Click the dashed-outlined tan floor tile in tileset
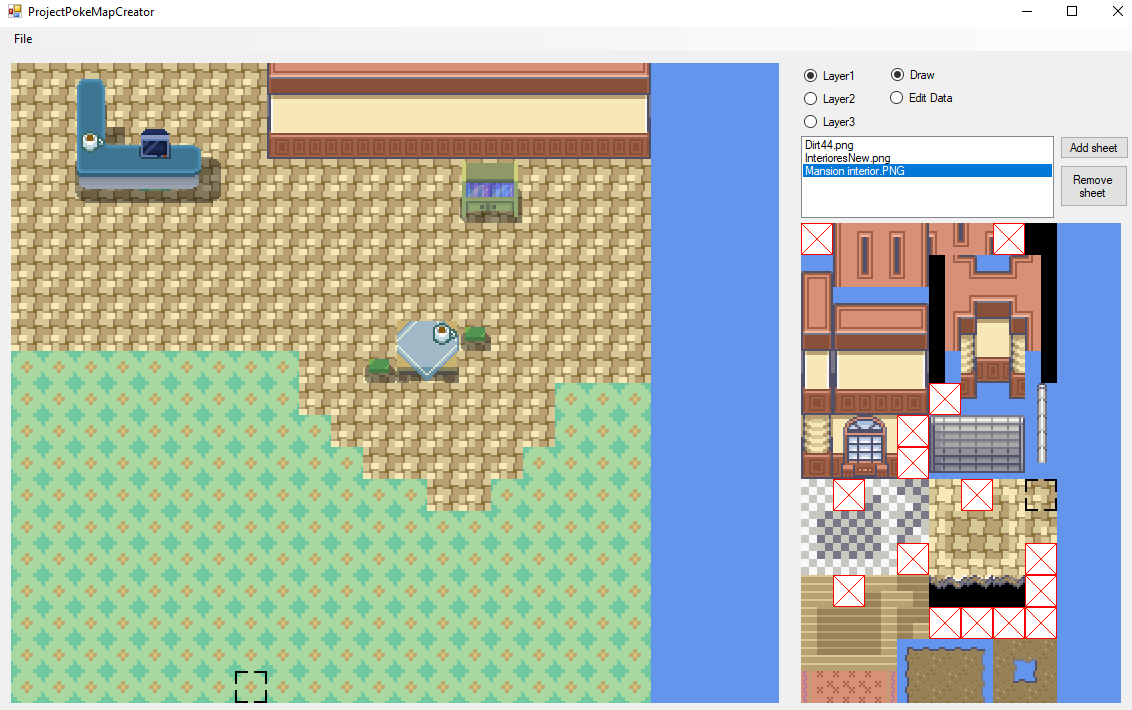Image resolution: width=1132 pixels, height=710 pixels. point(1041,495)
